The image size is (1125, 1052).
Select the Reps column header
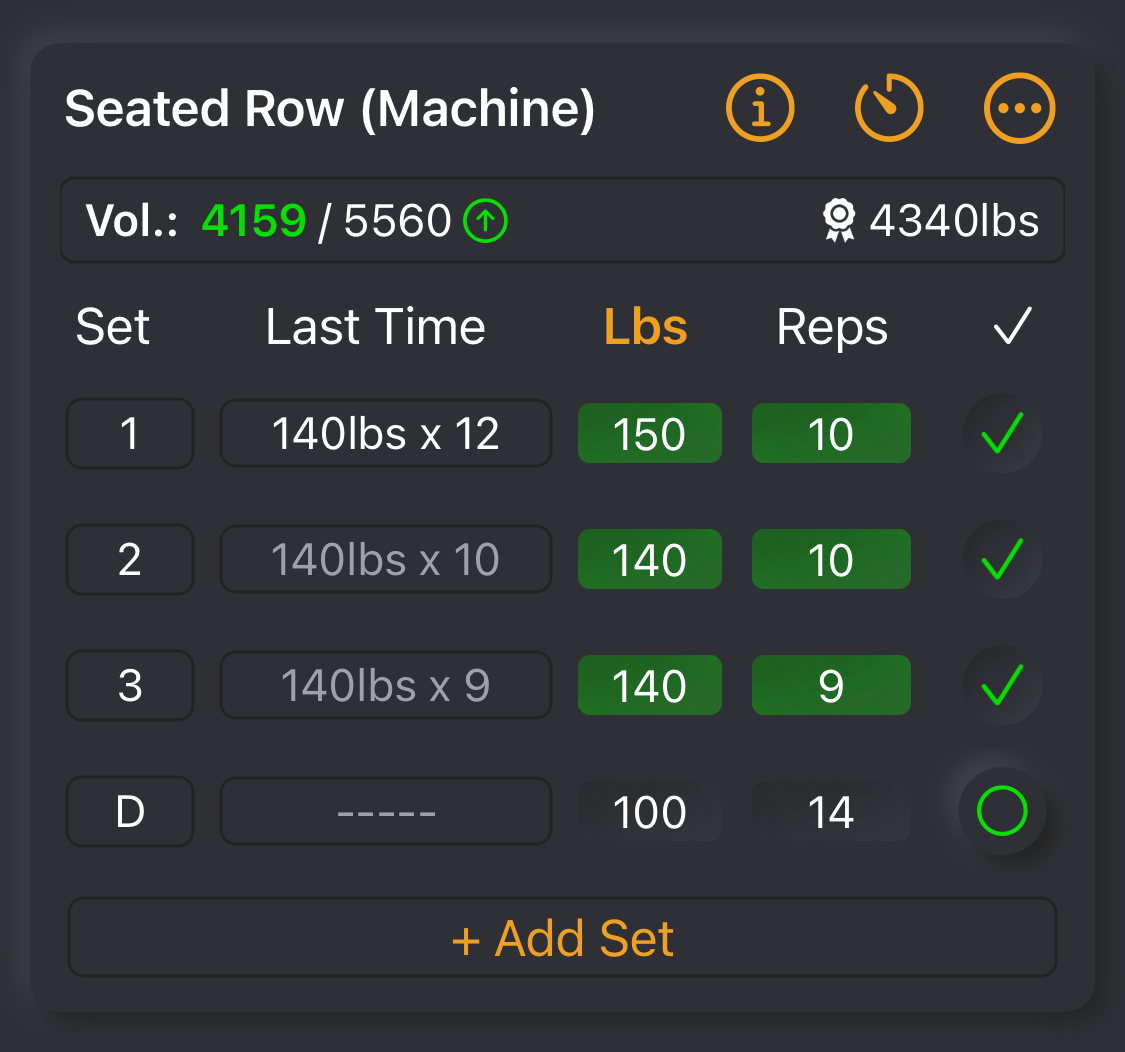point(832,327)
